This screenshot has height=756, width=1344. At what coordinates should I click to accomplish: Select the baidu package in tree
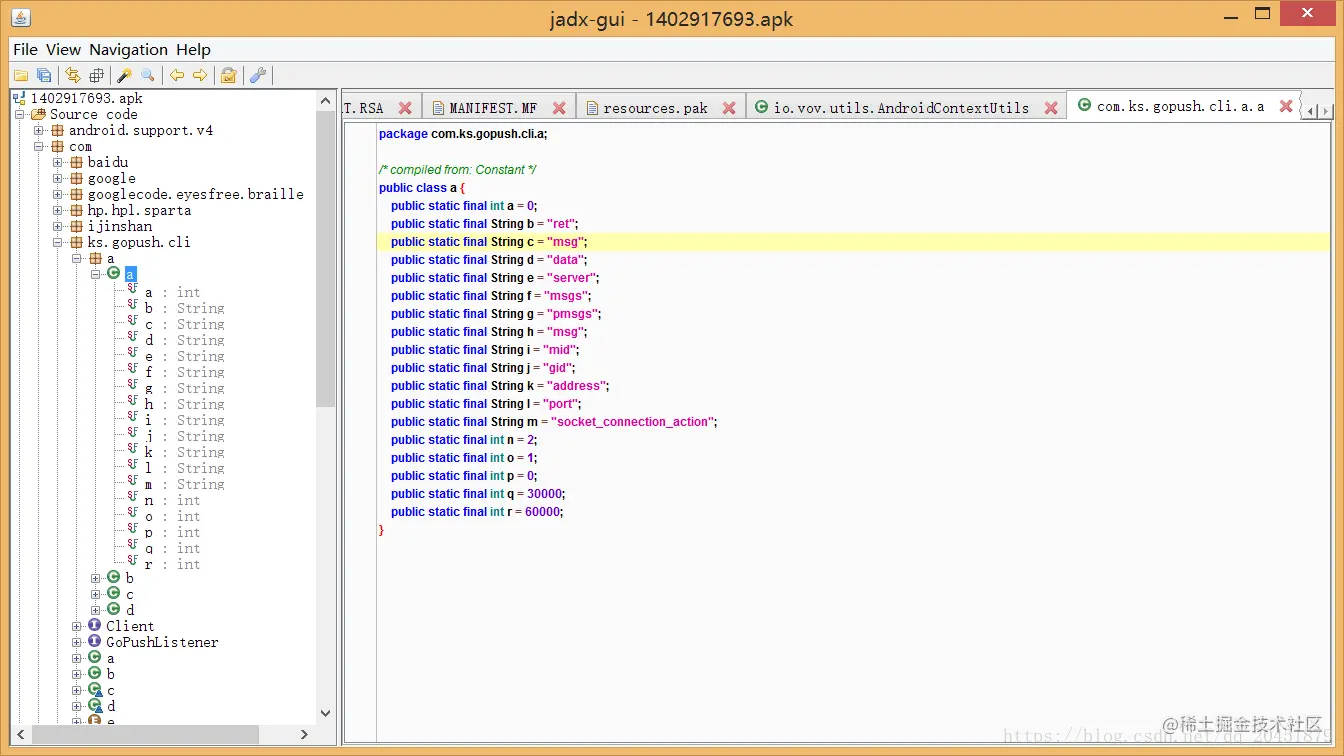pyautogui.click(x=107, y=162)
